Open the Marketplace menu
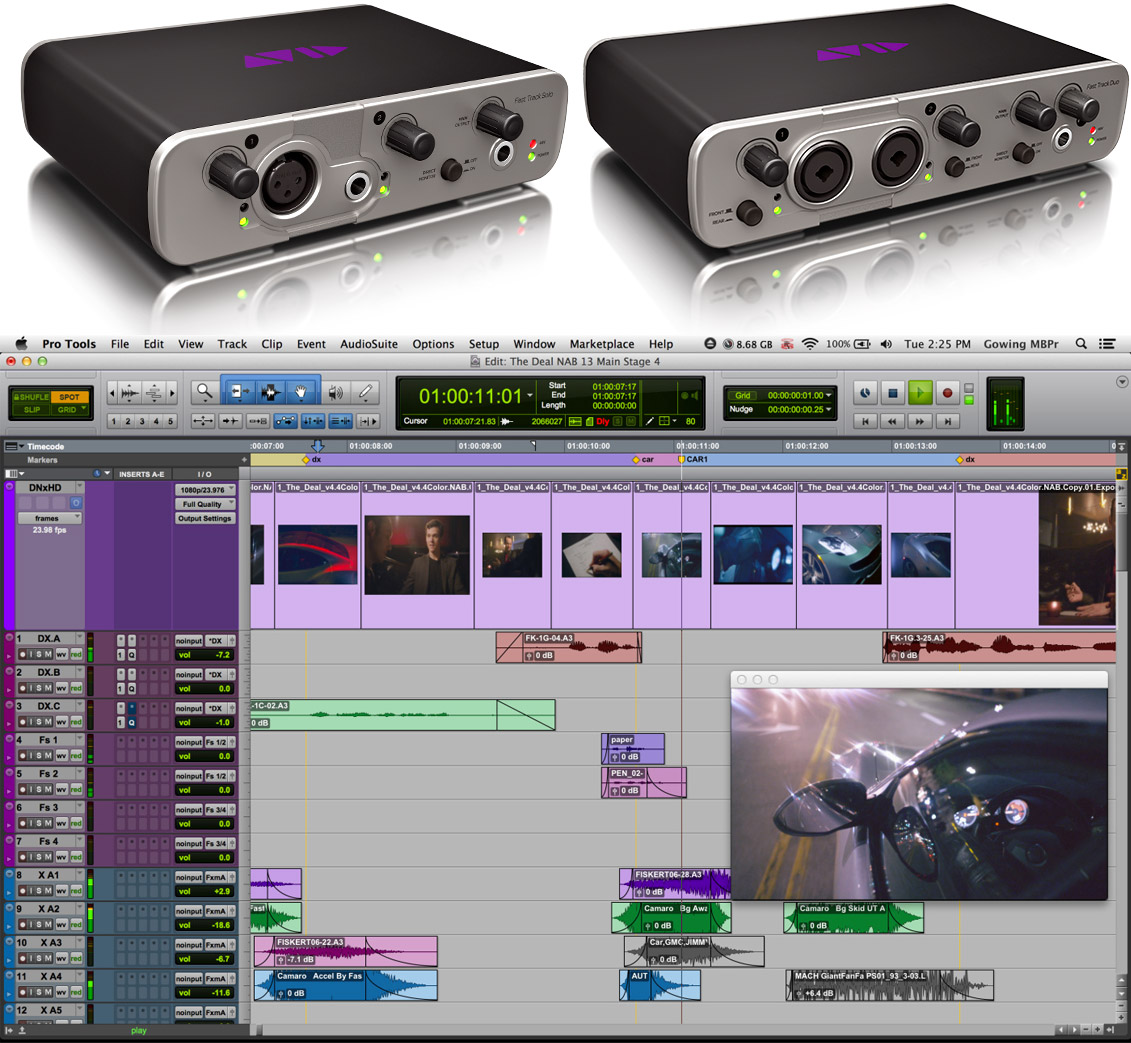This screenshot has height=1043, width=1131. tap(601, 344)
